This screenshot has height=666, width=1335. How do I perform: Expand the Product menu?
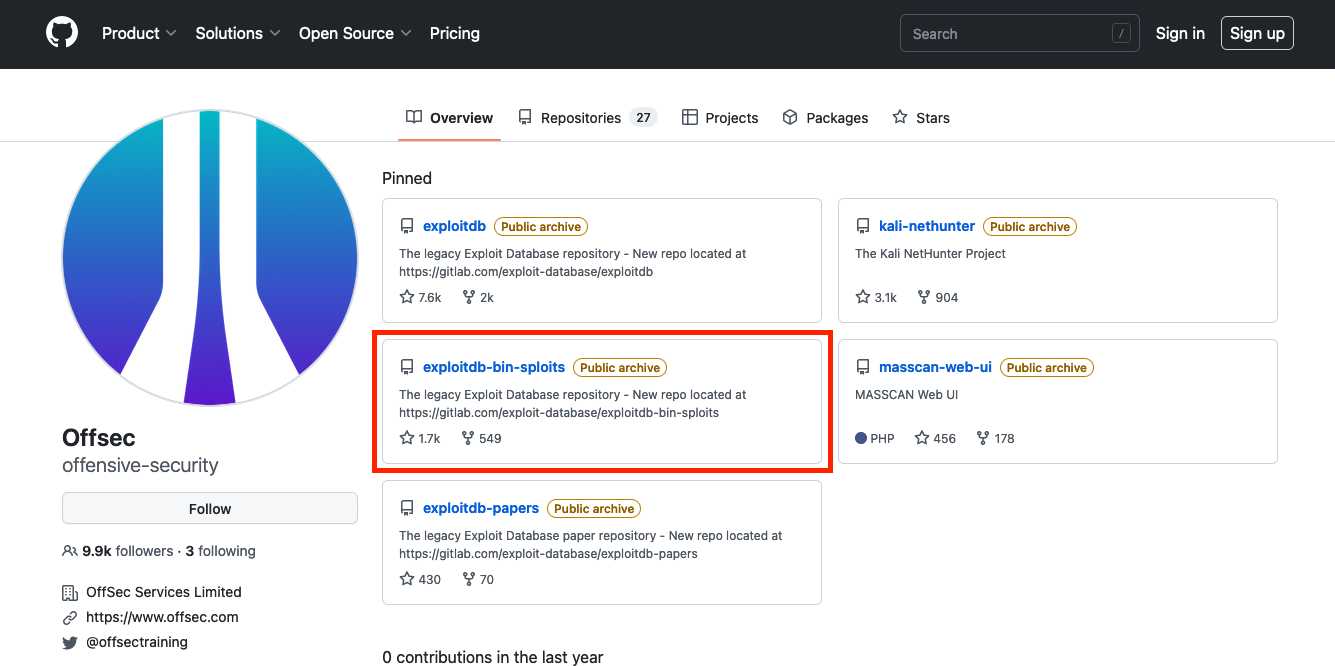[139, 33]
